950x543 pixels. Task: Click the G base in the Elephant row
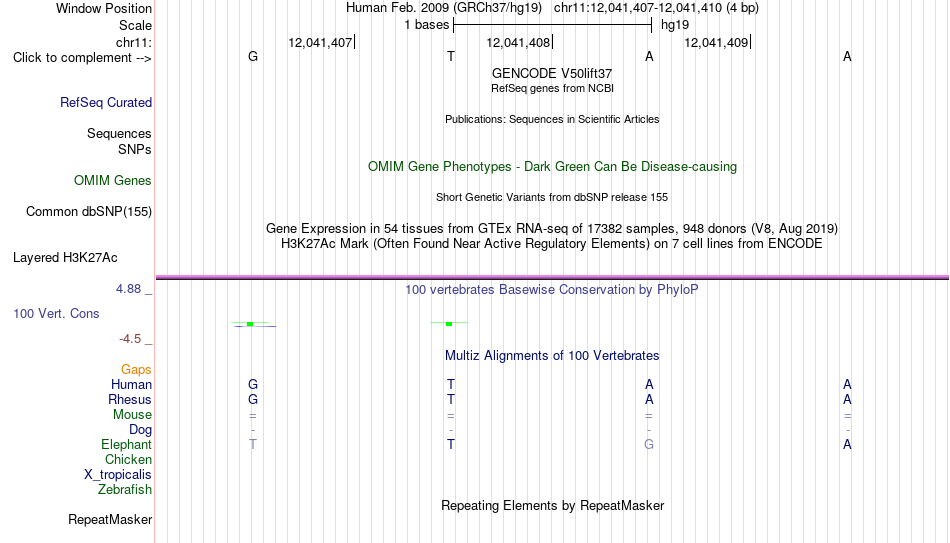coord(649,444)
